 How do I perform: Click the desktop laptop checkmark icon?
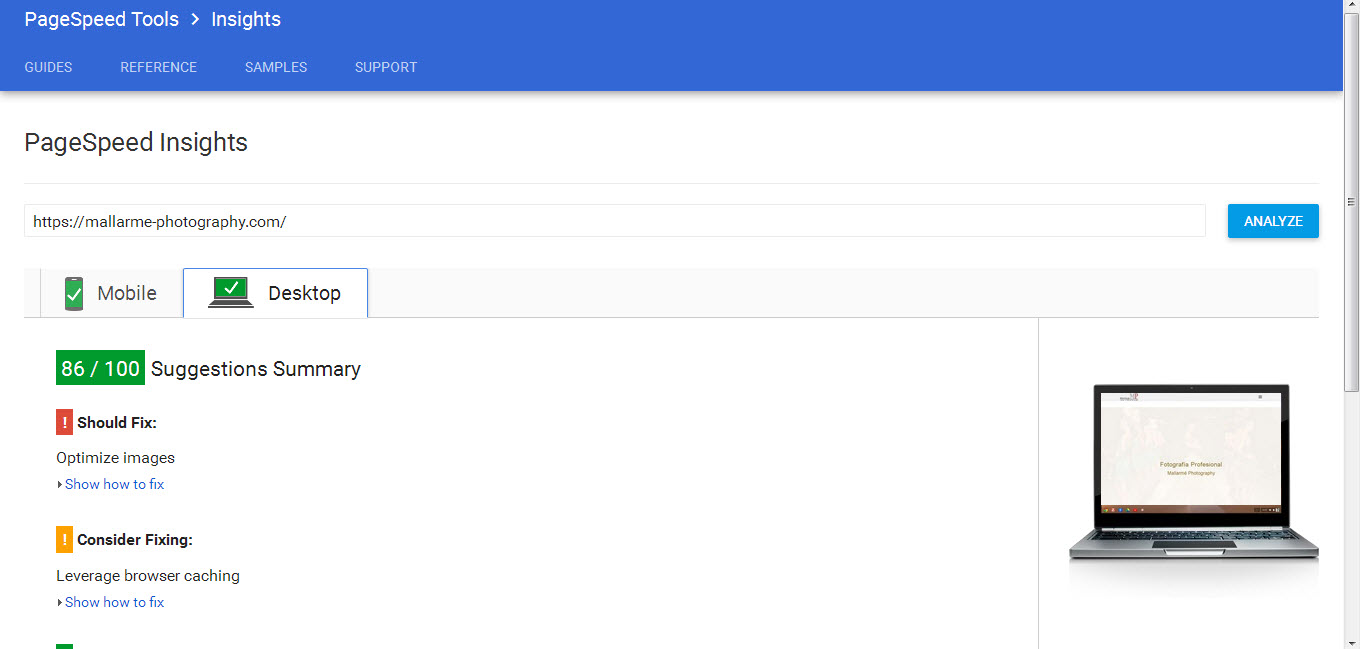[231, 292]
